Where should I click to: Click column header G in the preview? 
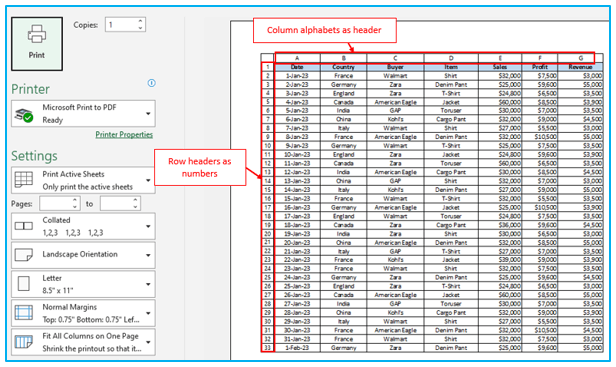[x=580, y=58]
